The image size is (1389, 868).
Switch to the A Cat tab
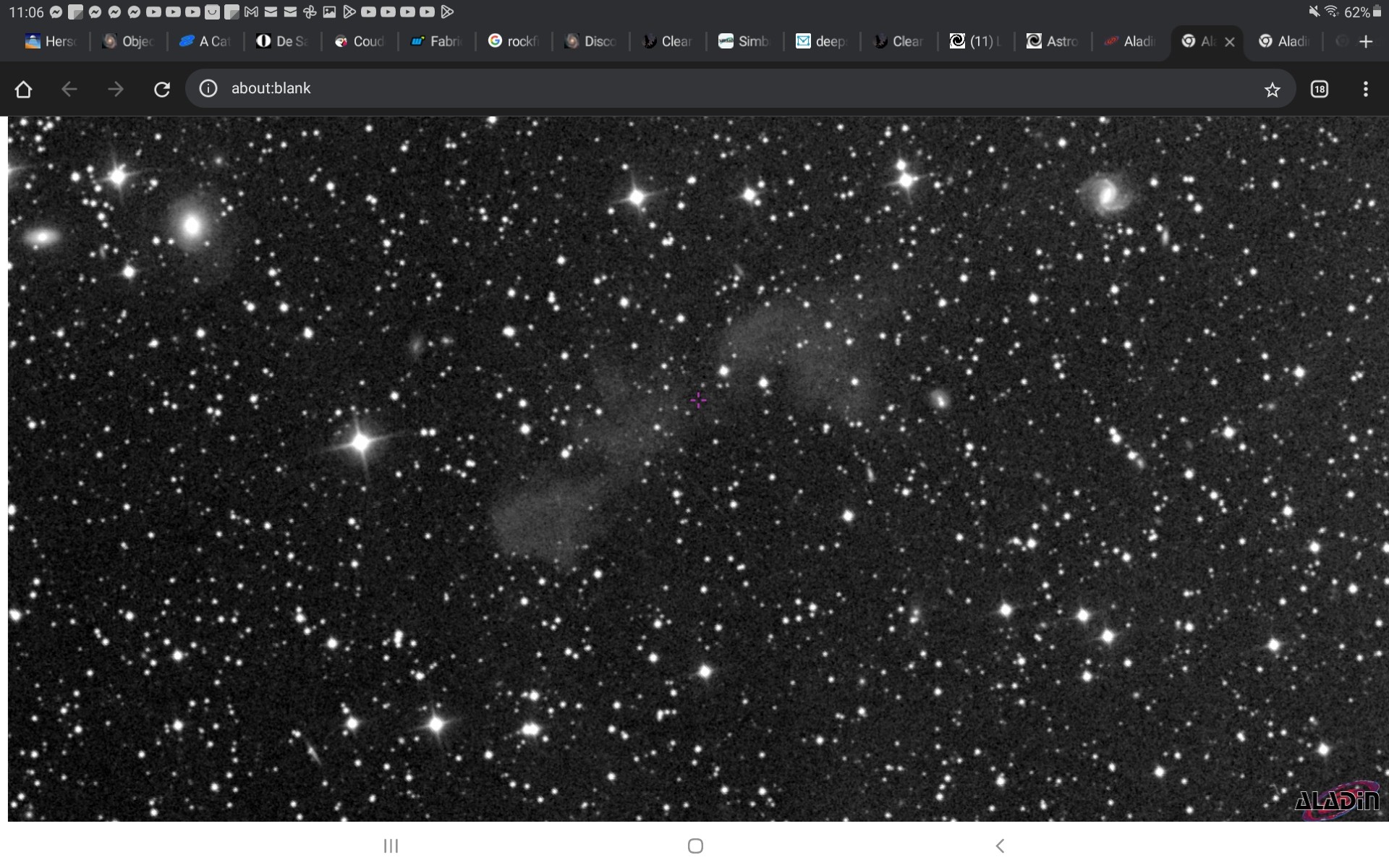pyautogui.click(x=205, y=42)
